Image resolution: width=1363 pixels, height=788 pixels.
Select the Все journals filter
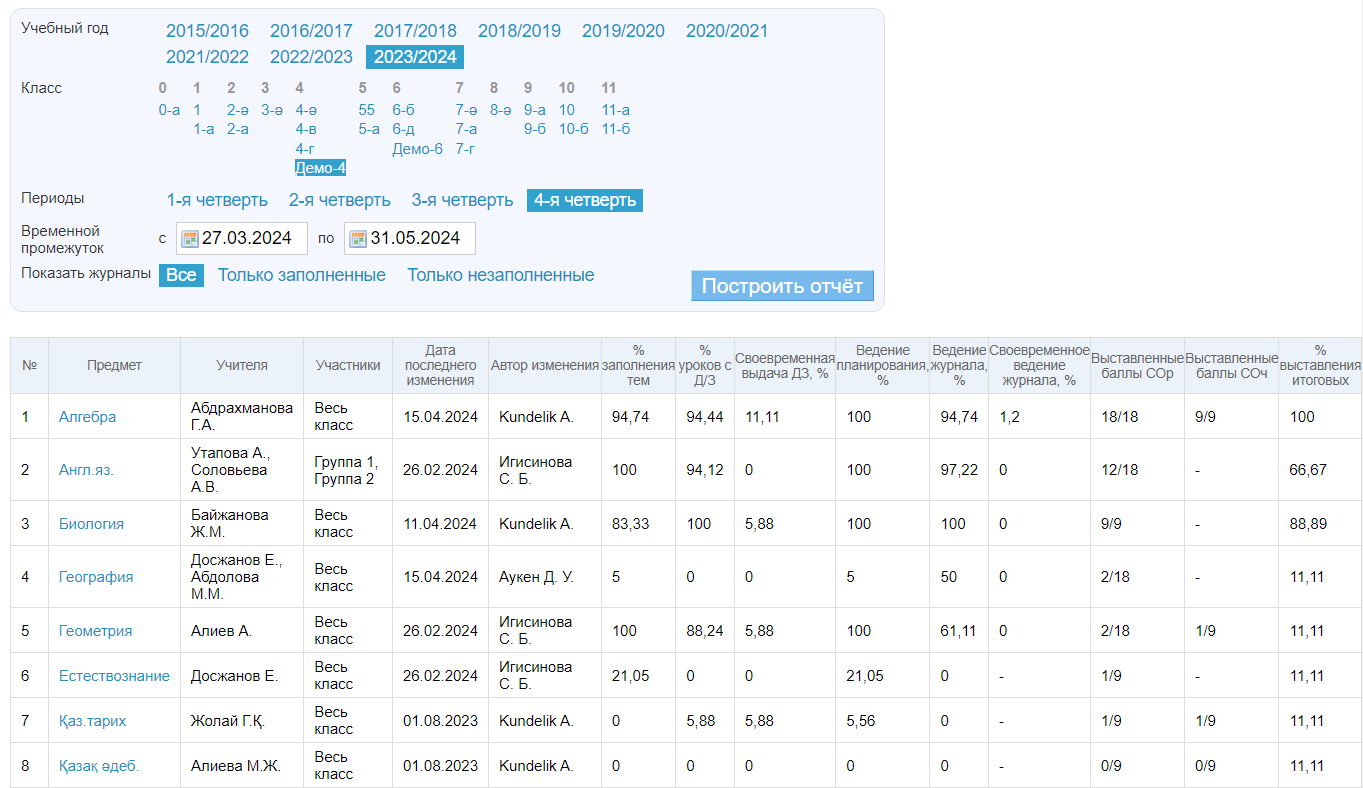click(181, 275)
